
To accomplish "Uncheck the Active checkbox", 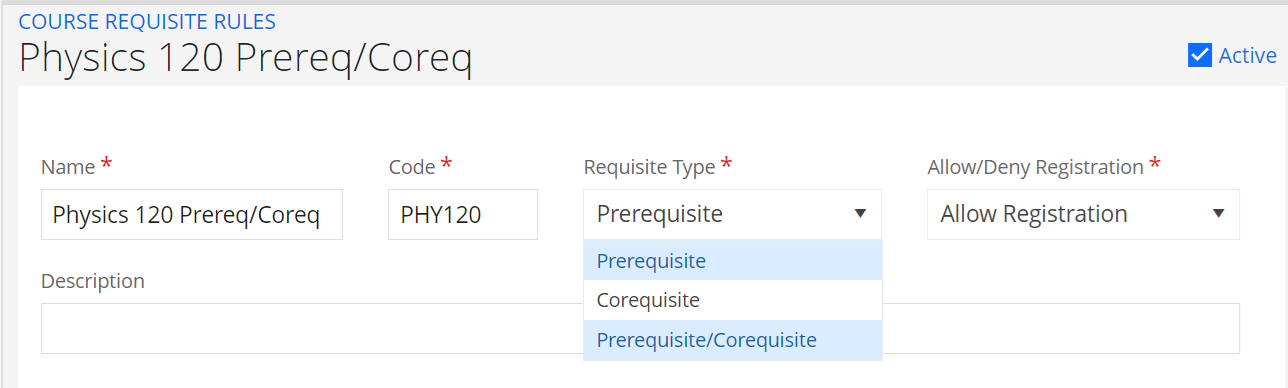I will point(1200,55).
